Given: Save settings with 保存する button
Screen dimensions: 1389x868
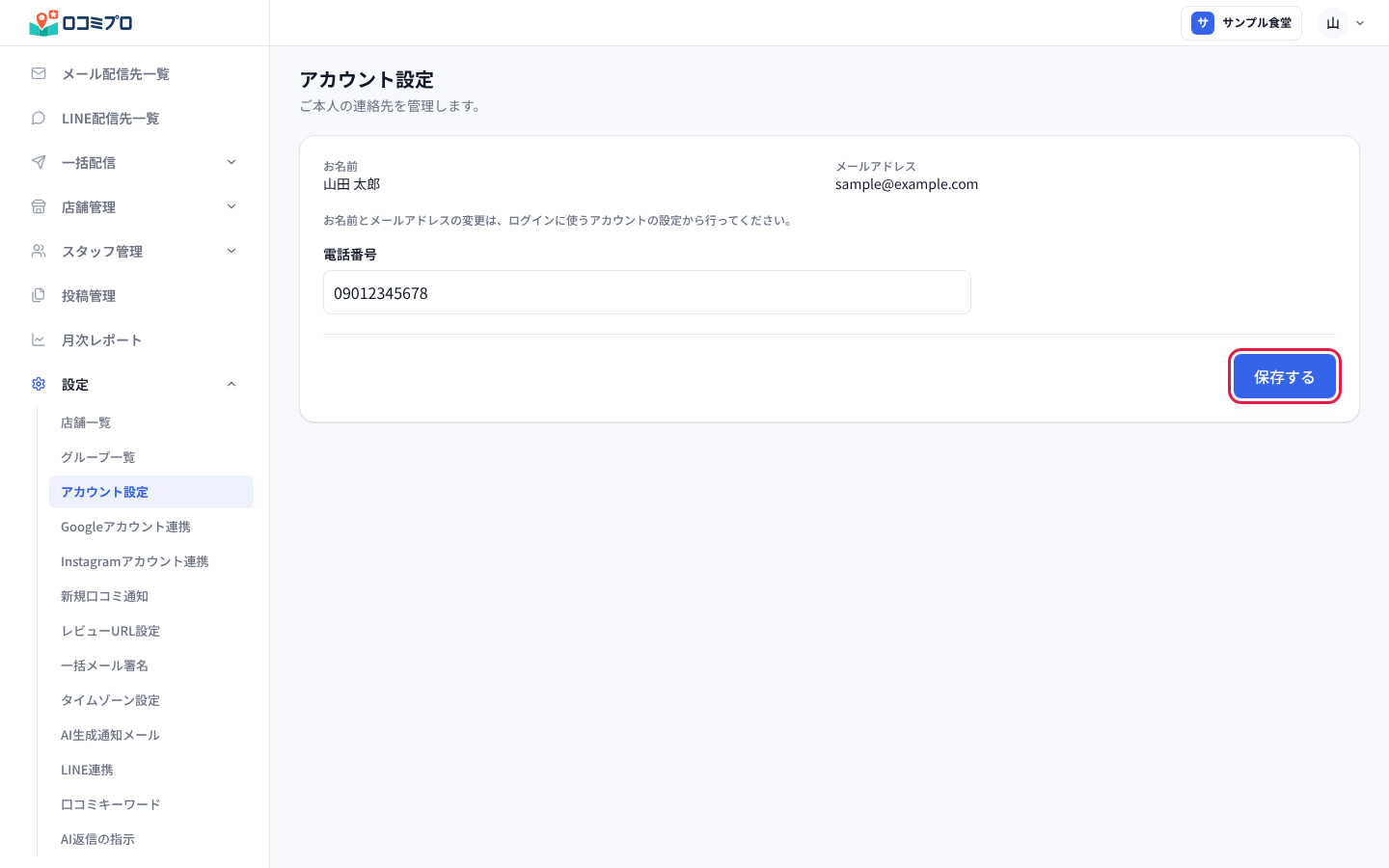Looking at the screenshot, I should 1285,376.
